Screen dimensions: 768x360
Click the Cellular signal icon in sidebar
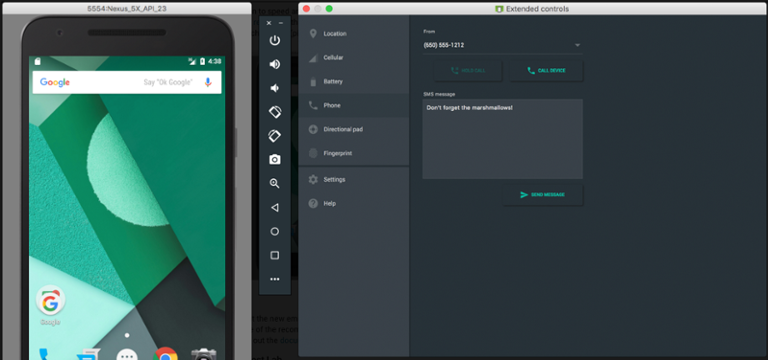coord(313,58)
